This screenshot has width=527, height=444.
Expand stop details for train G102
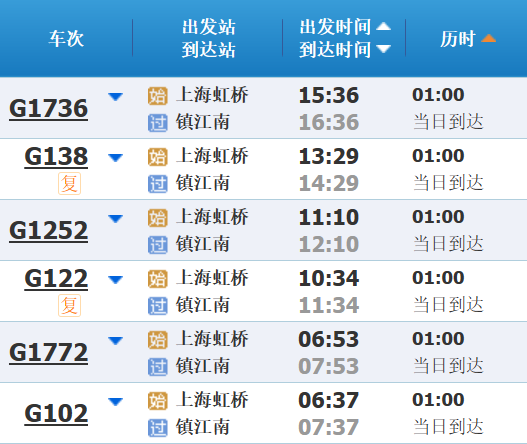[x=115, y=402]
